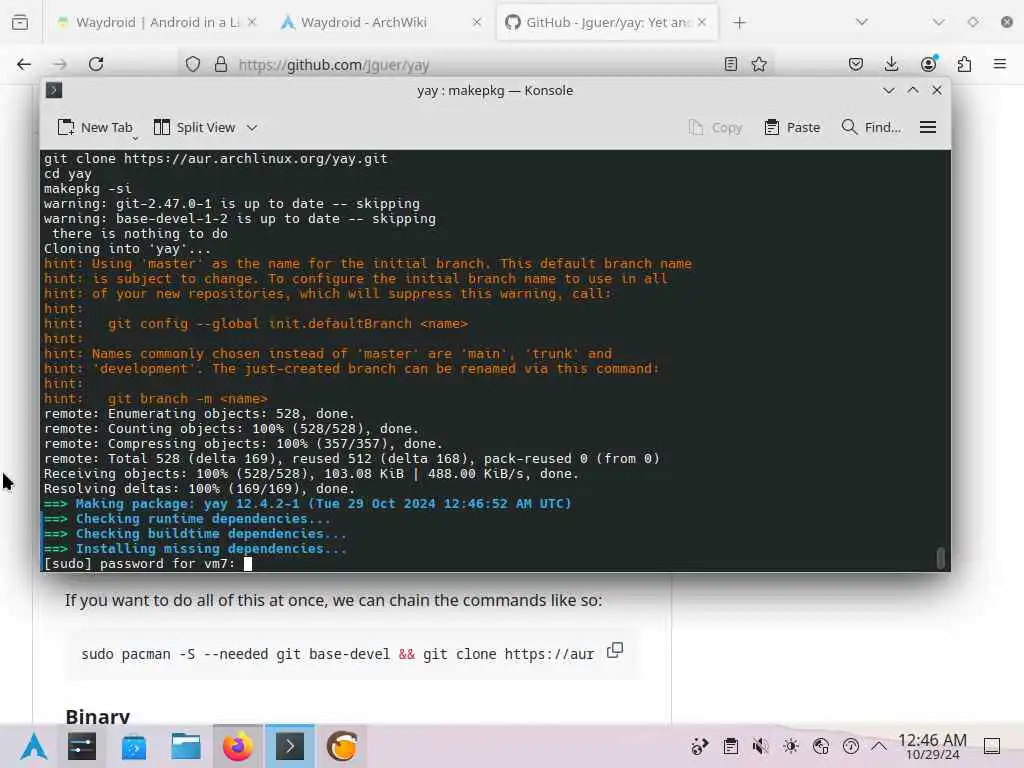
Task: Show hidden system tray icons
Action: pyautogui.click(x=879, y=746)
